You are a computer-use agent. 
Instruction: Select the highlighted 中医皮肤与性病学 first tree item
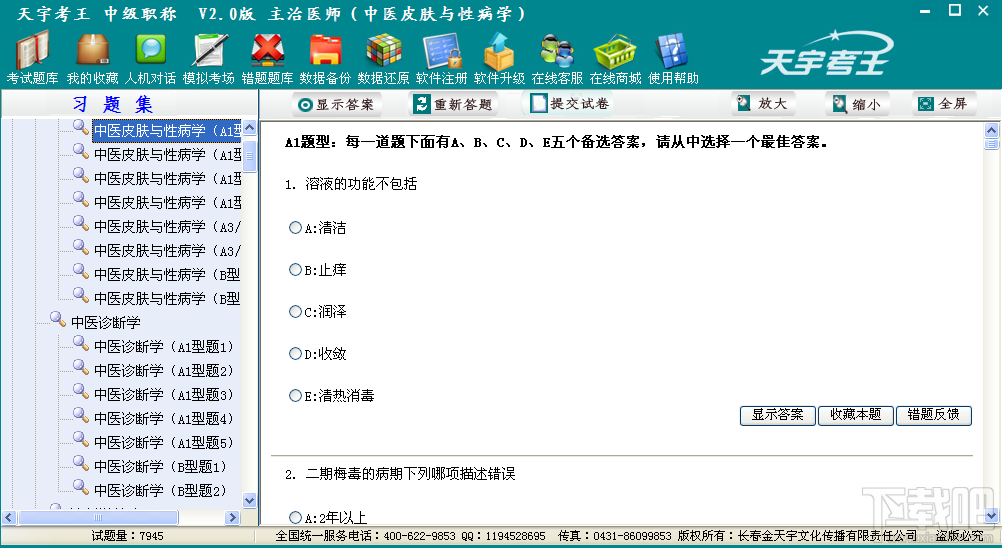(167, 131)
